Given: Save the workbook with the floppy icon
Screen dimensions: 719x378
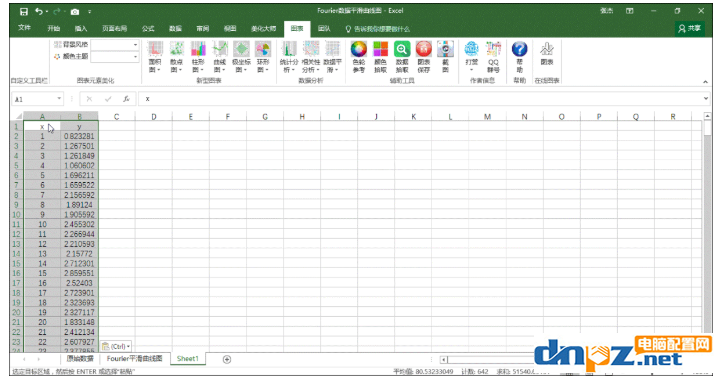Looking at the screenshot, I should (x=24, y=11).
